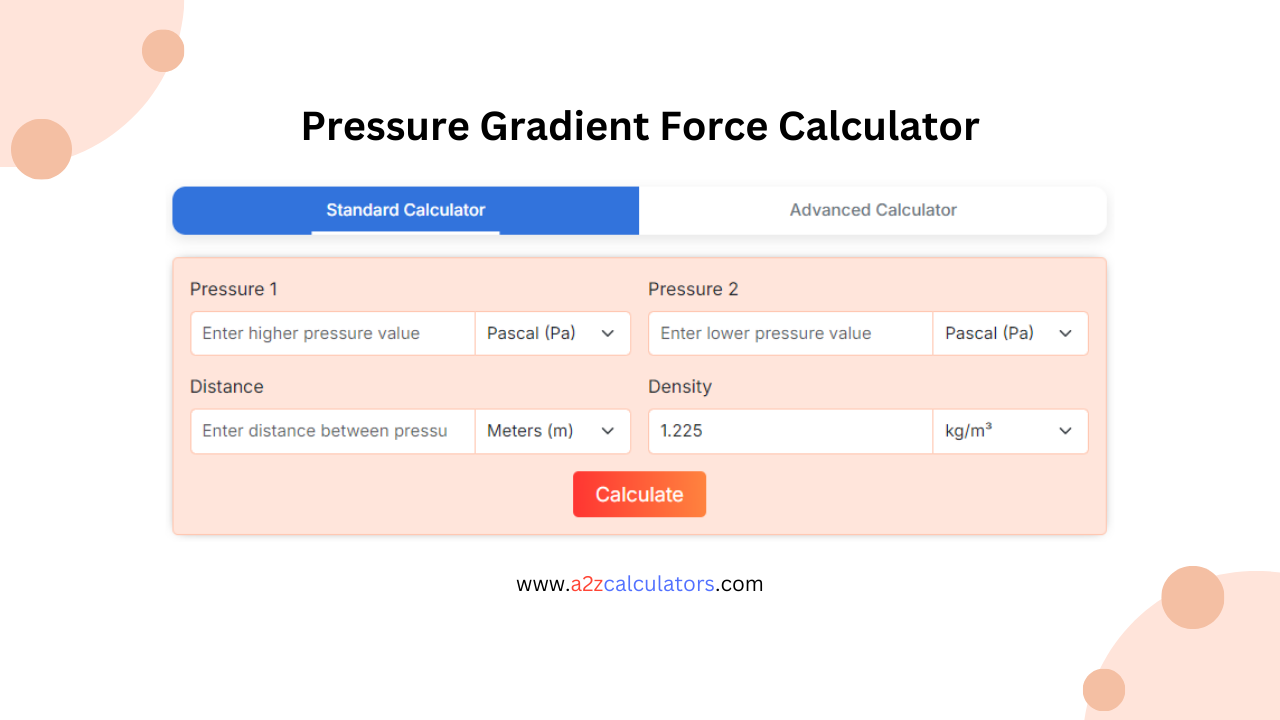Click the chevron next to Meters (m)
This screenshot has width=1280, height=720.
(608, 431)
